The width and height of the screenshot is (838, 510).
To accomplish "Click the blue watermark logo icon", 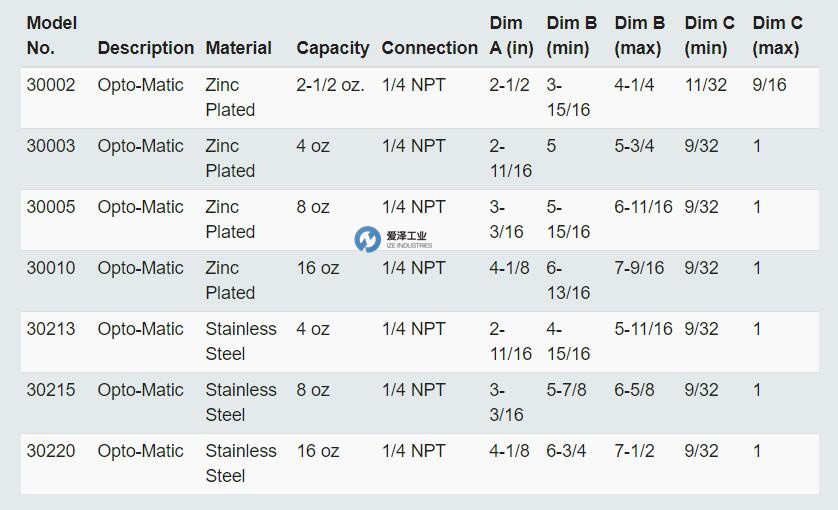I will pyautogui.click(x=368, y=238).
